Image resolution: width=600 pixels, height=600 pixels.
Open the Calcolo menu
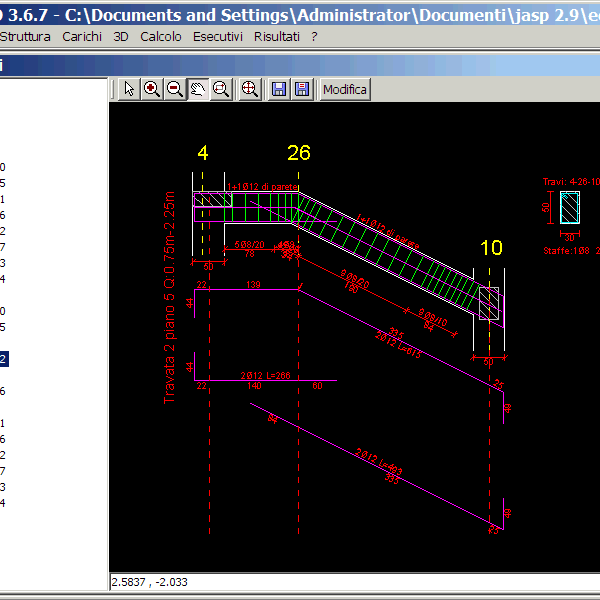pyautogui.click(x=161, y=37)
